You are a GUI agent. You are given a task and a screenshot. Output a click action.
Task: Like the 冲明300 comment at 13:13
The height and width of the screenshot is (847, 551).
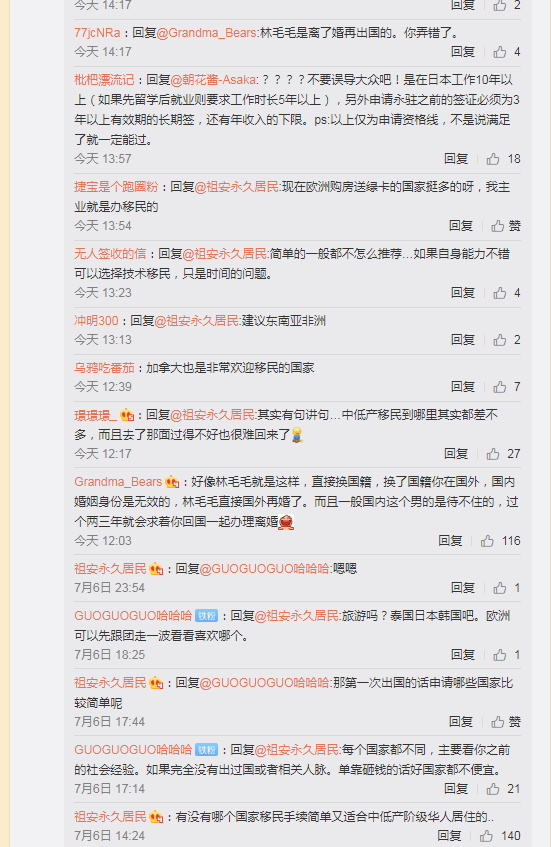click(500, 340)
